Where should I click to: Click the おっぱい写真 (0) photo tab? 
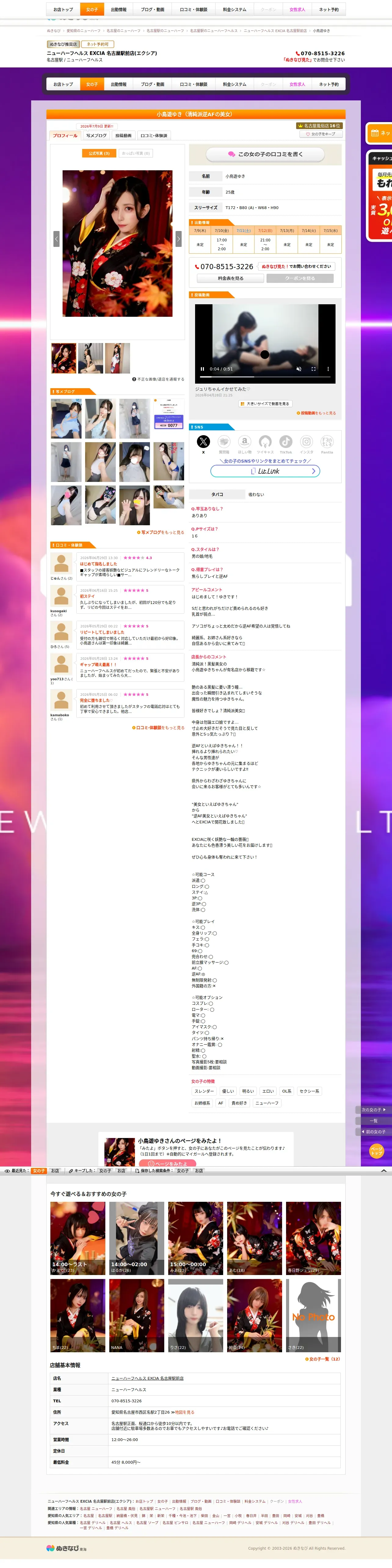136,154
